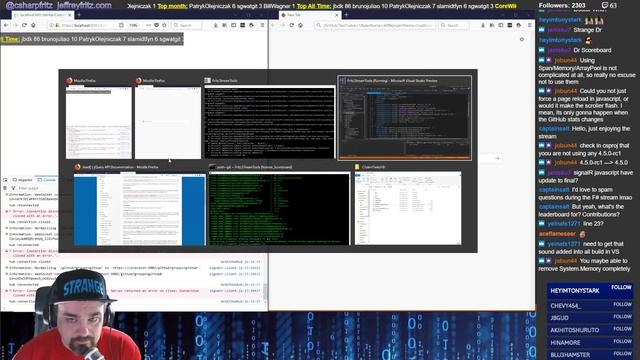Click the console filter funnel icon

13,188
